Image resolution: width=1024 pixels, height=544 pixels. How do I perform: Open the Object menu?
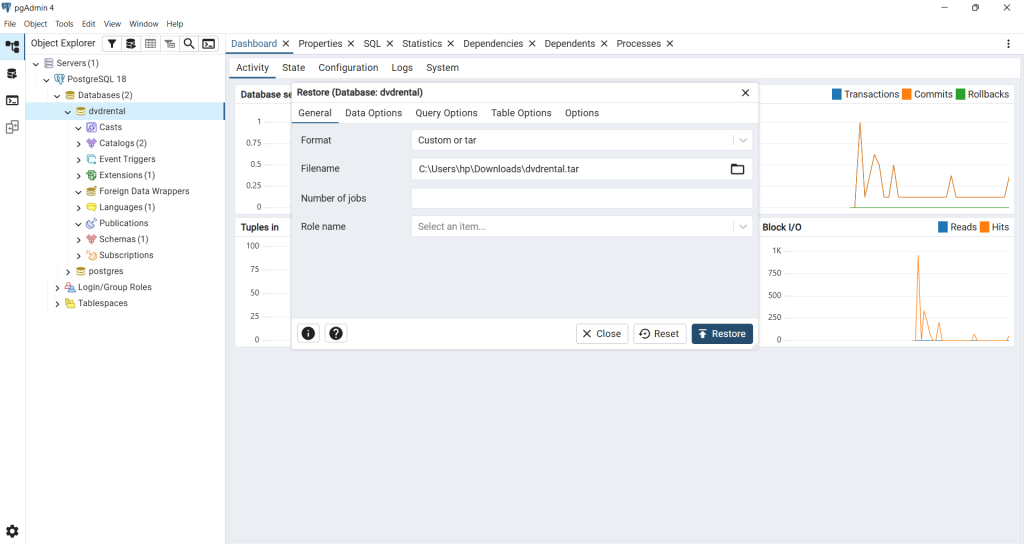[35, 24]
